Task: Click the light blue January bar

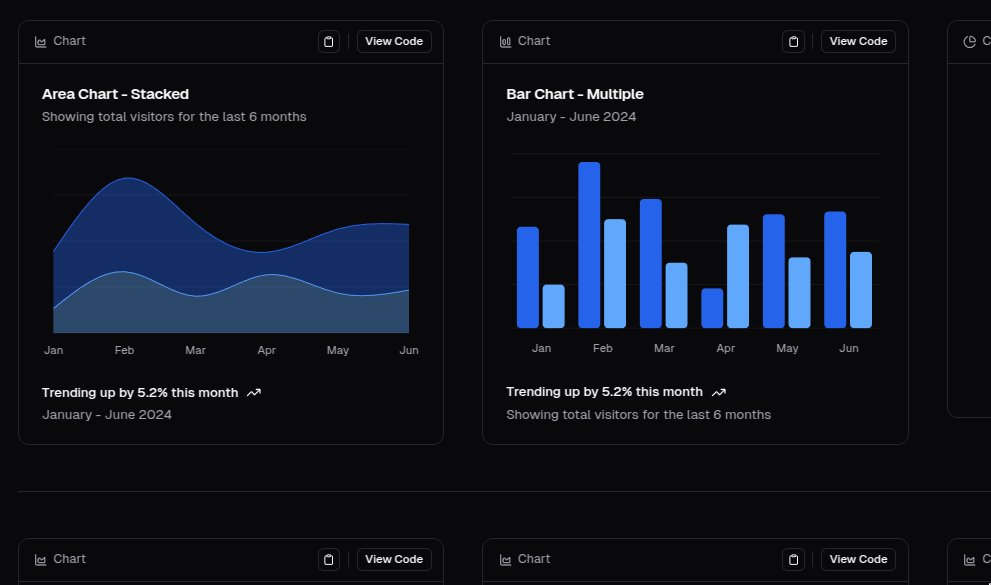Action: tap(553, 306)
